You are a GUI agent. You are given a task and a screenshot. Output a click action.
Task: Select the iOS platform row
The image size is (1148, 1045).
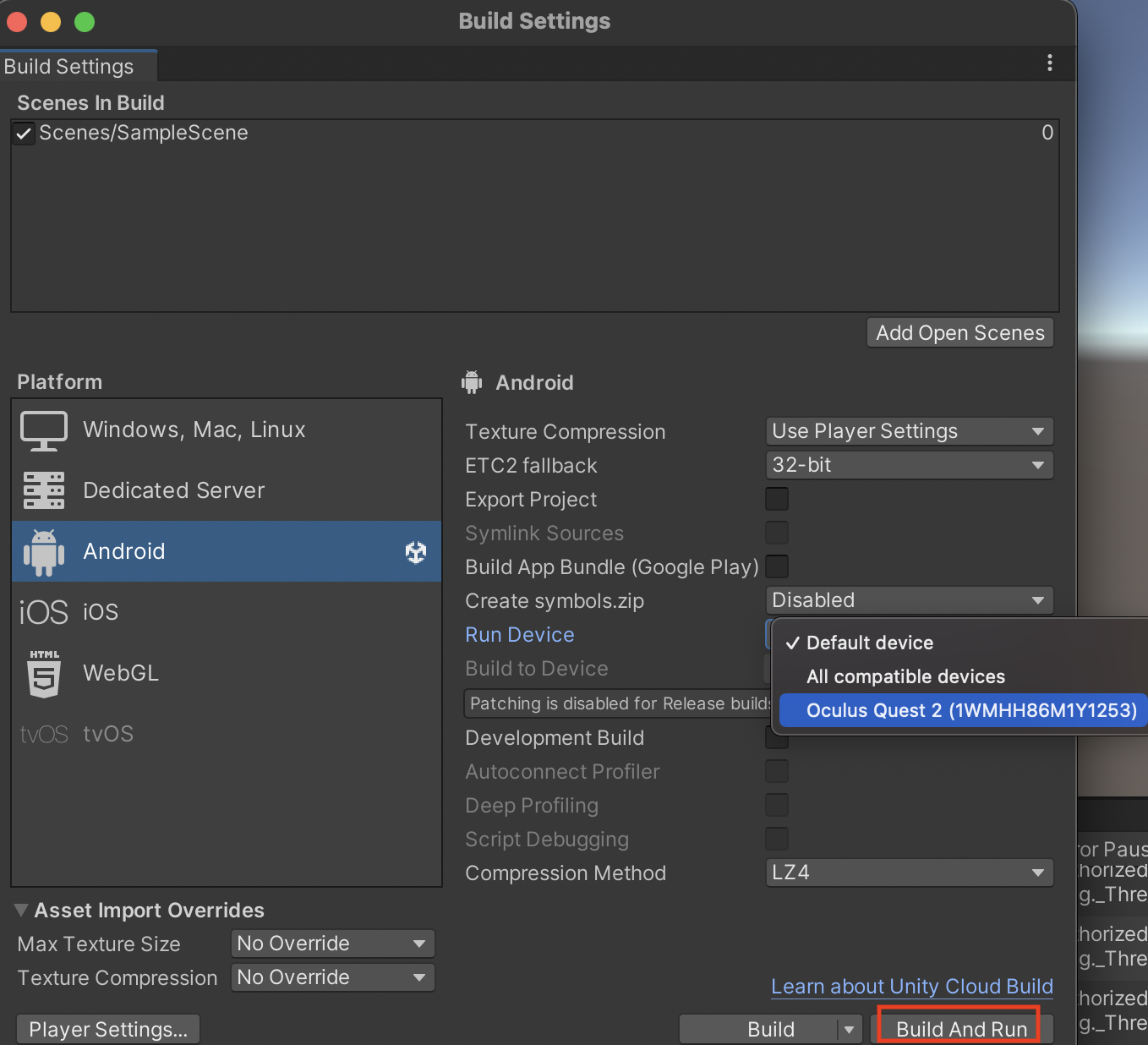(227, 612)
